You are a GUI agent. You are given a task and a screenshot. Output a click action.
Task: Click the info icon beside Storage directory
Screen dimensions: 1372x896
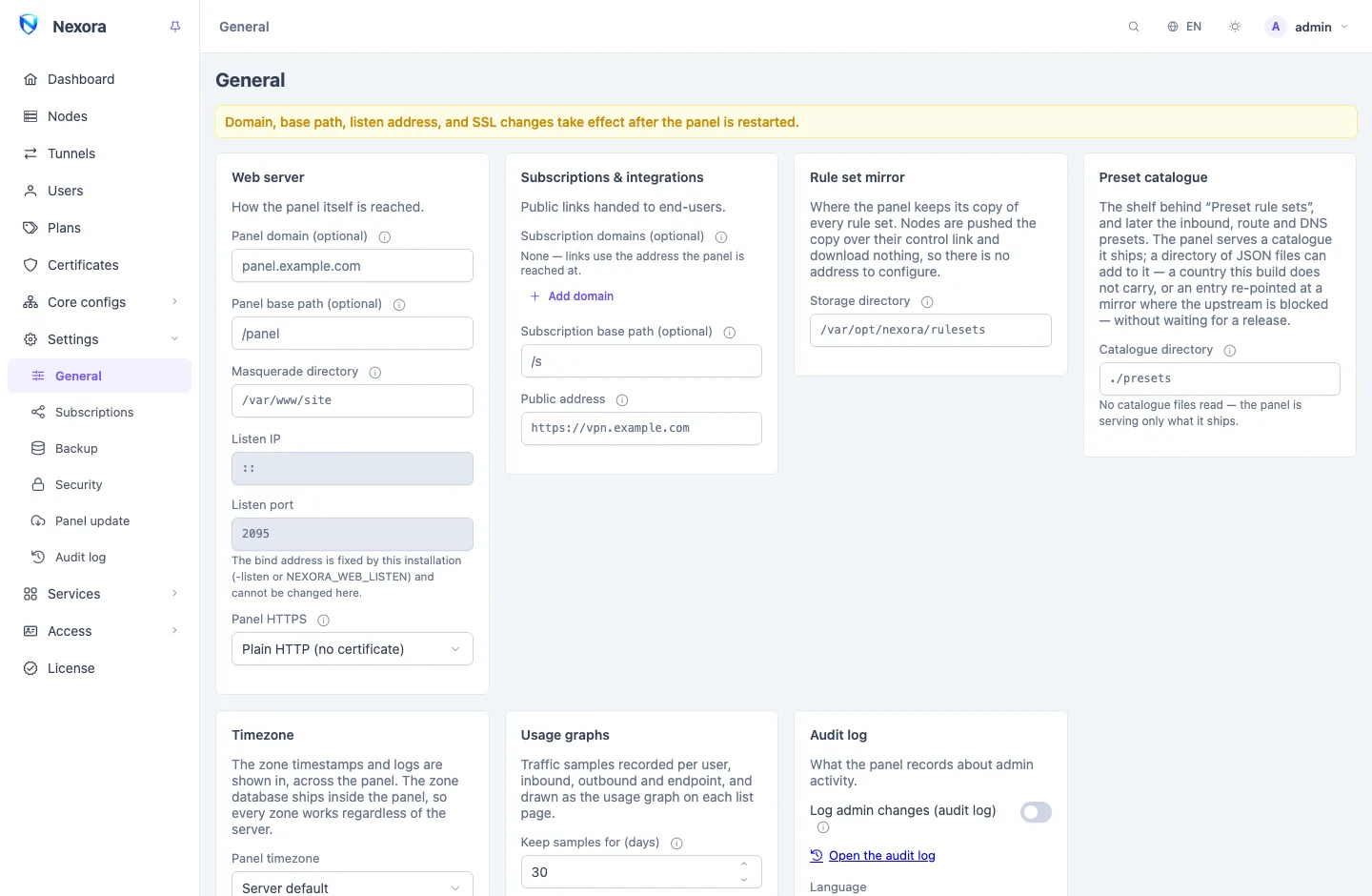click(x=927, y=302)
